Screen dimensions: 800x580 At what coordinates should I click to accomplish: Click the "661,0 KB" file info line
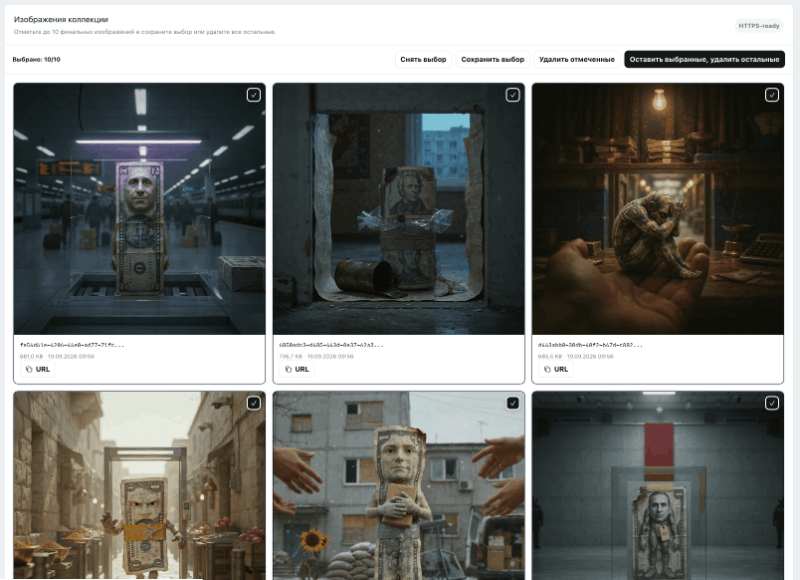coord(57,357)
